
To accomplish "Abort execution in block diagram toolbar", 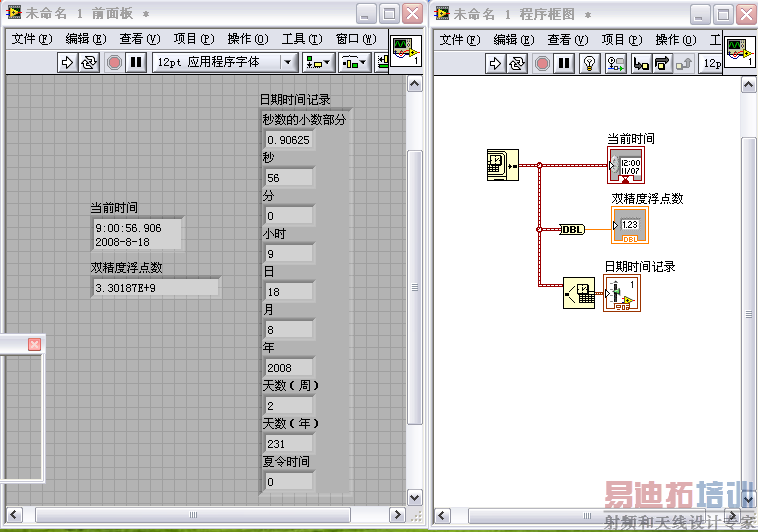I will pyautogui.click(x=542, y=63).
